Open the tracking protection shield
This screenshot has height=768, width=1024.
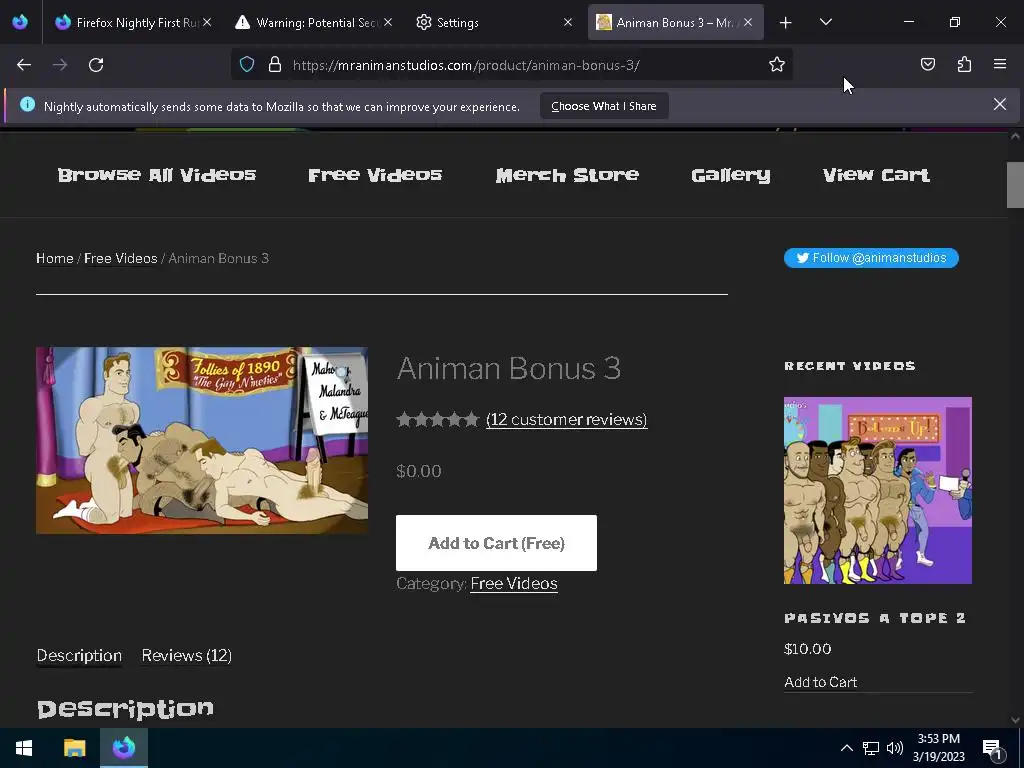click(x=247, y=65)
